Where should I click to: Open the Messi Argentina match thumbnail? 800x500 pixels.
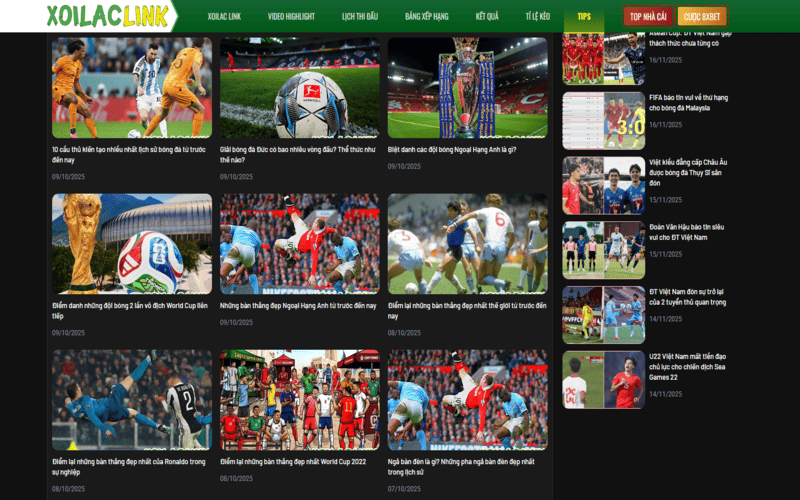tap(131, 88)
